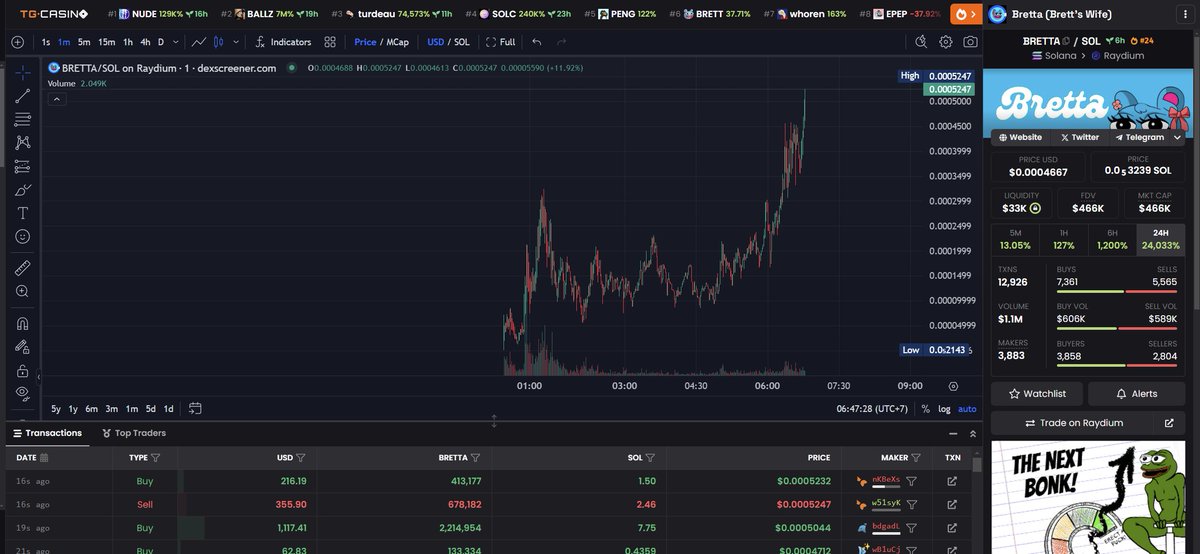
Task: Open price Alerts
Action: click(1137, 393)
